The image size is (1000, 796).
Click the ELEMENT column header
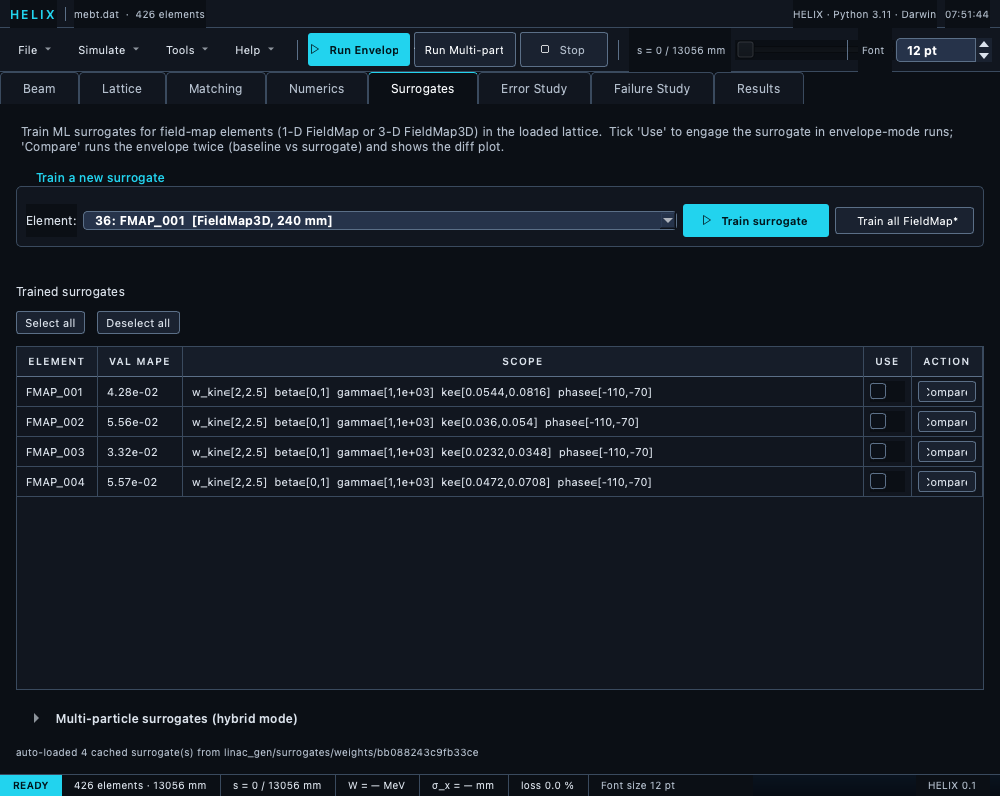click(x=57, y=362)
